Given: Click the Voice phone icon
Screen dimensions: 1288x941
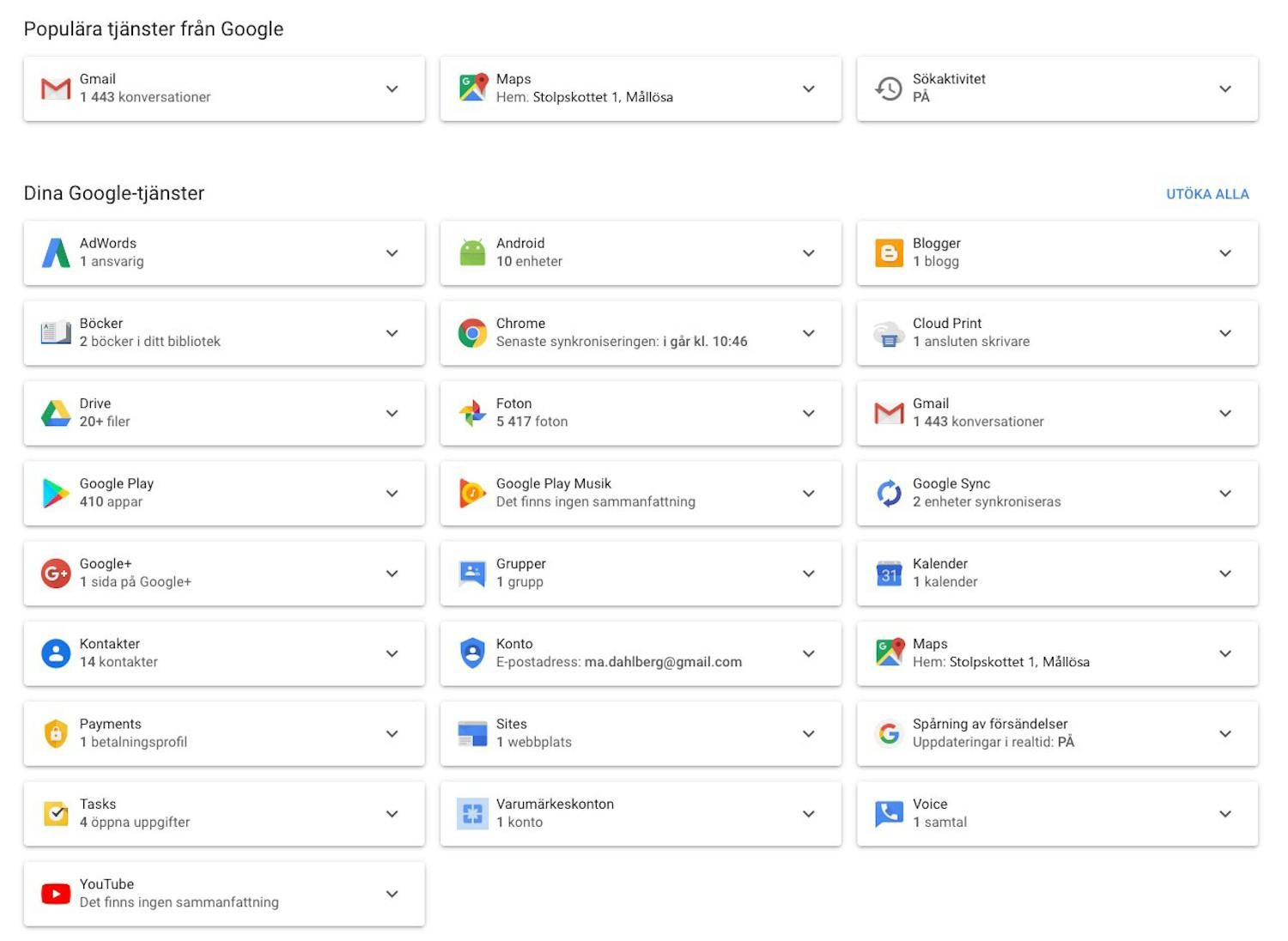Looking at the screenshot, I should 889,814.
